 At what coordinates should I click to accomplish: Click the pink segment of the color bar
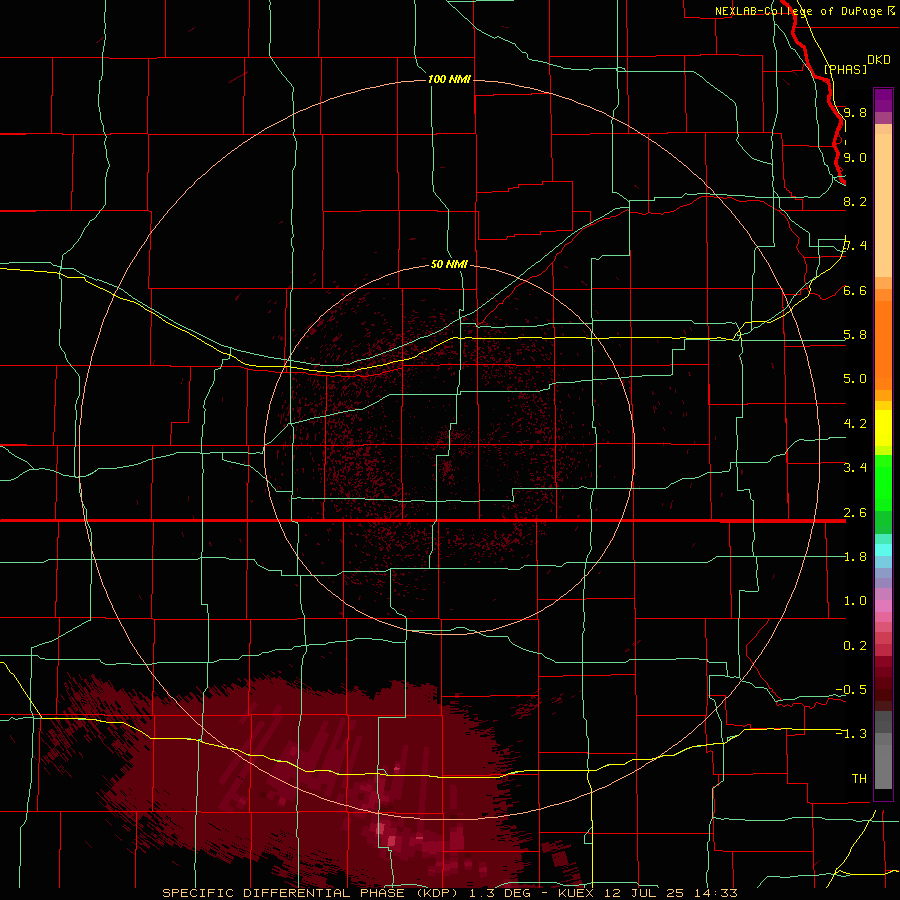coord(883,606)
